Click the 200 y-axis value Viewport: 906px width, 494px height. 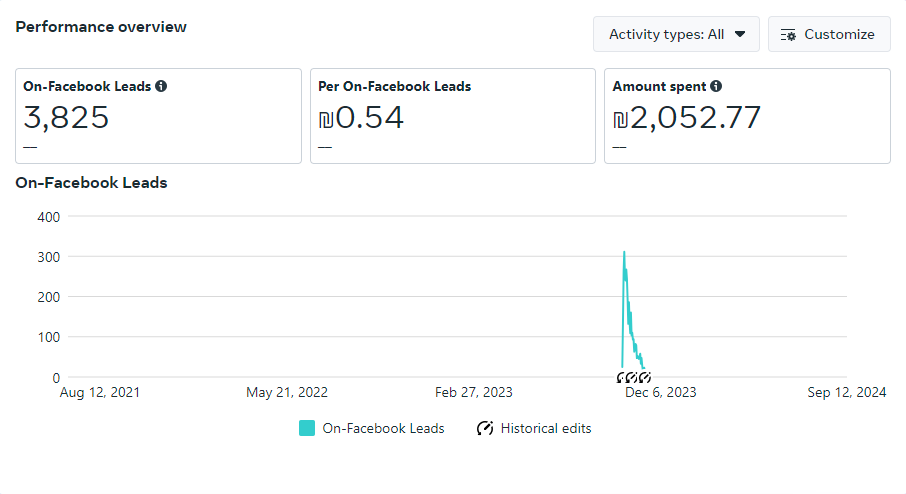coord(49,297)
